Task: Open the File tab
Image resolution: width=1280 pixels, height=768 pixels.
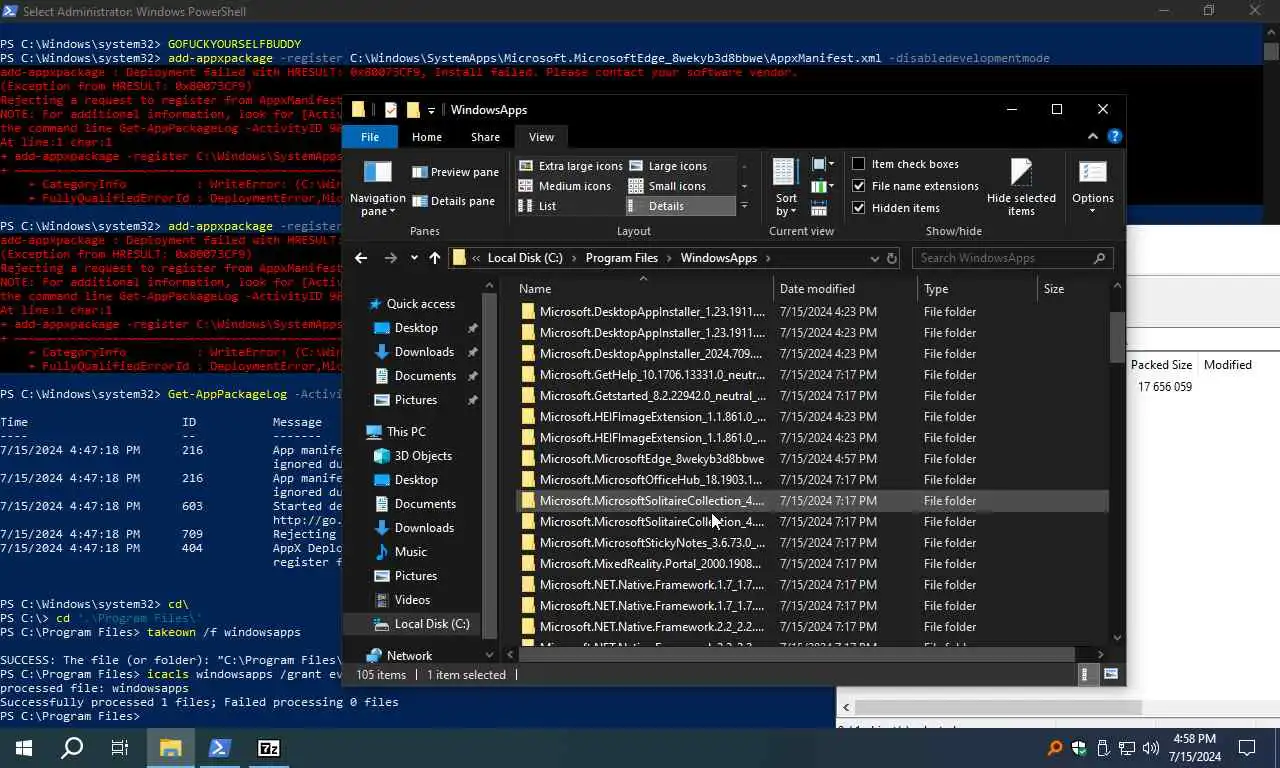Action: tap(370, 137)
